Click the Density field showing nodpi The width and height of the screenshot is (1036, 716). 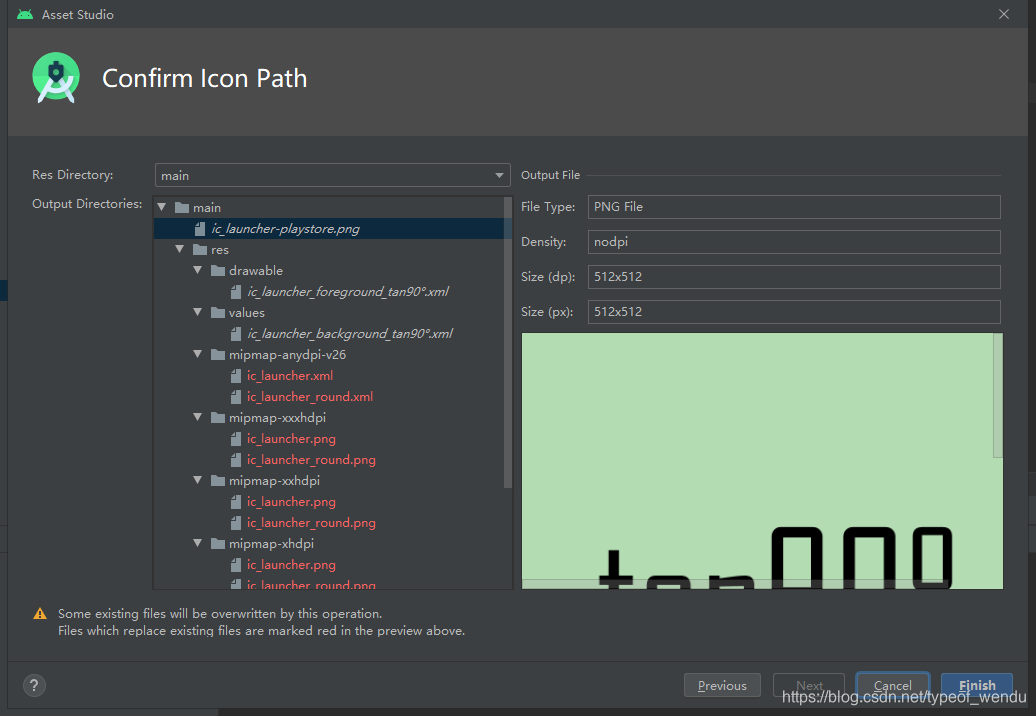point(794,242)
